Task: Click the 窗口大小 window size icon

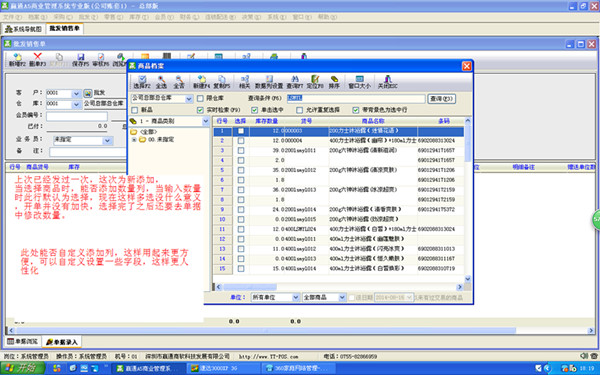Action: (359, 82)
